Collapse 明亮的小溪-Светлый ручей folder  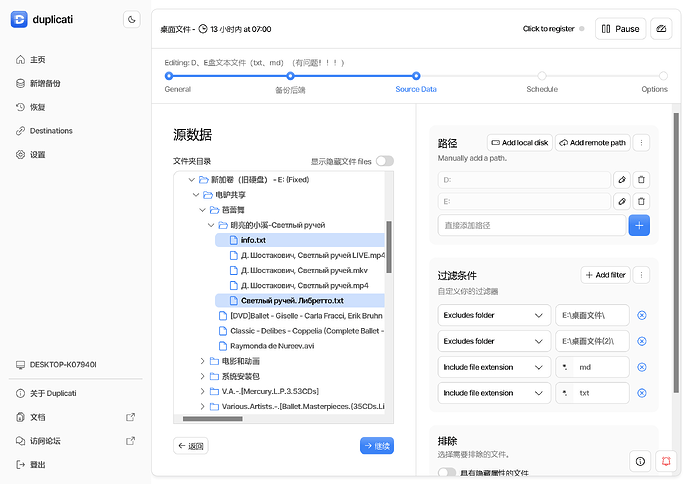(211, 225)
